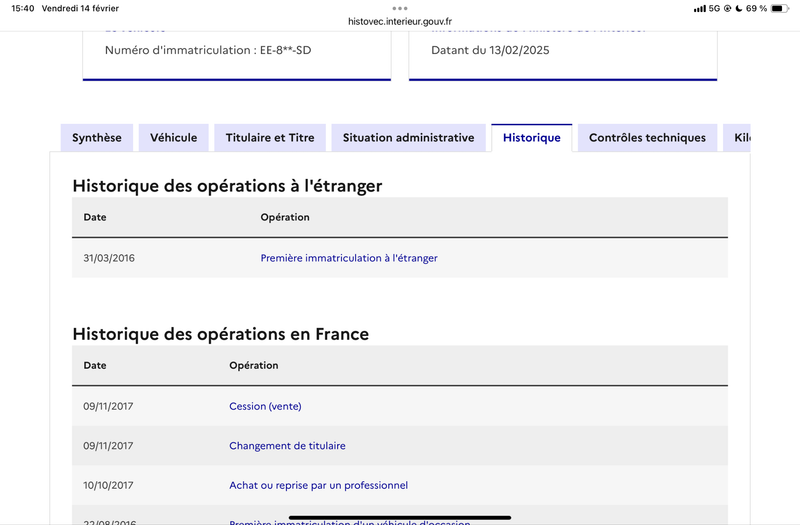Click the Cession (vente) operation link

point(265,407)
